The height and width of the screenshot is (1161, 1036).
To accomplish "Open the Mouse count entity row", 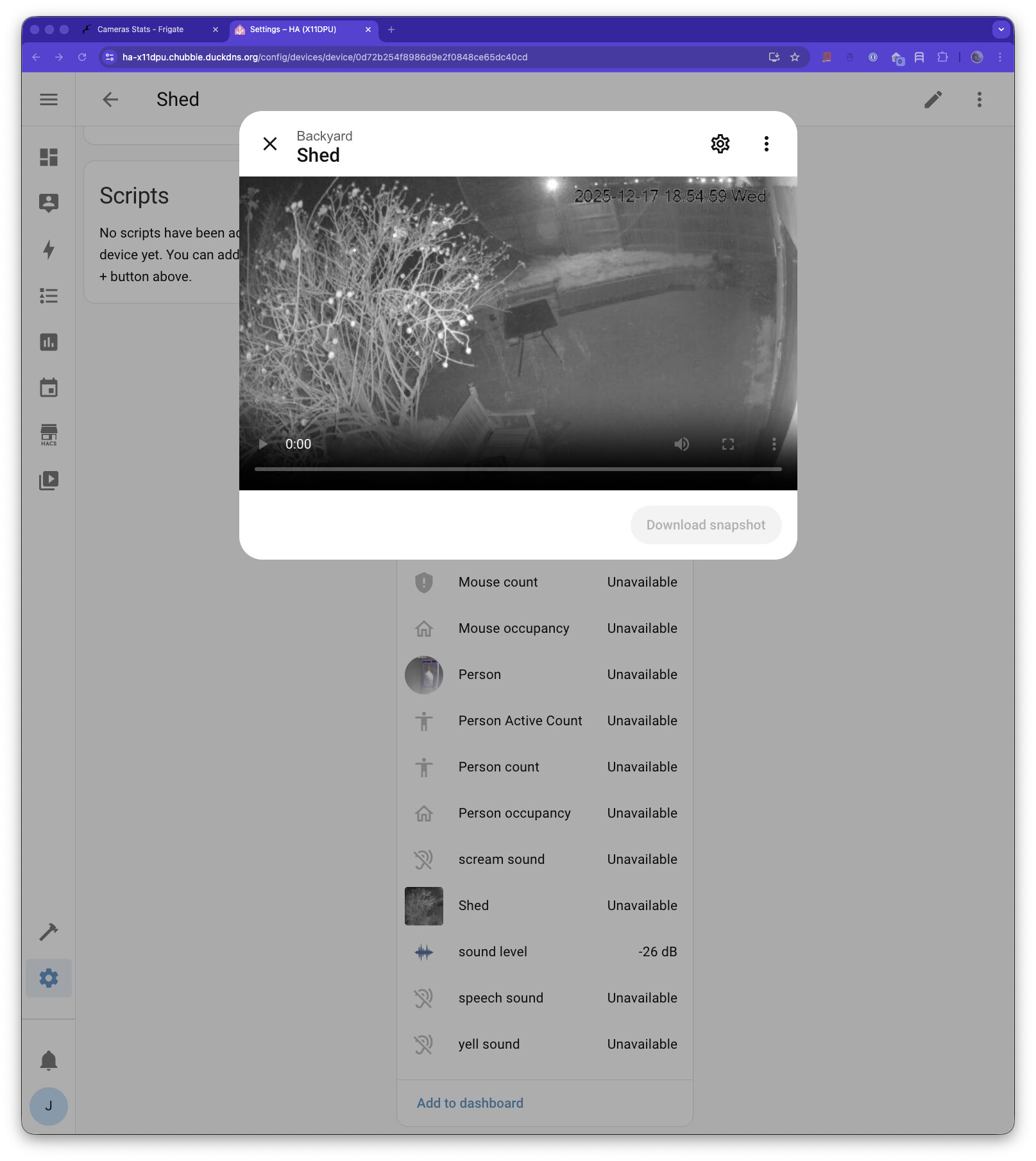I will pyautogui.click(x=545, y=582).
